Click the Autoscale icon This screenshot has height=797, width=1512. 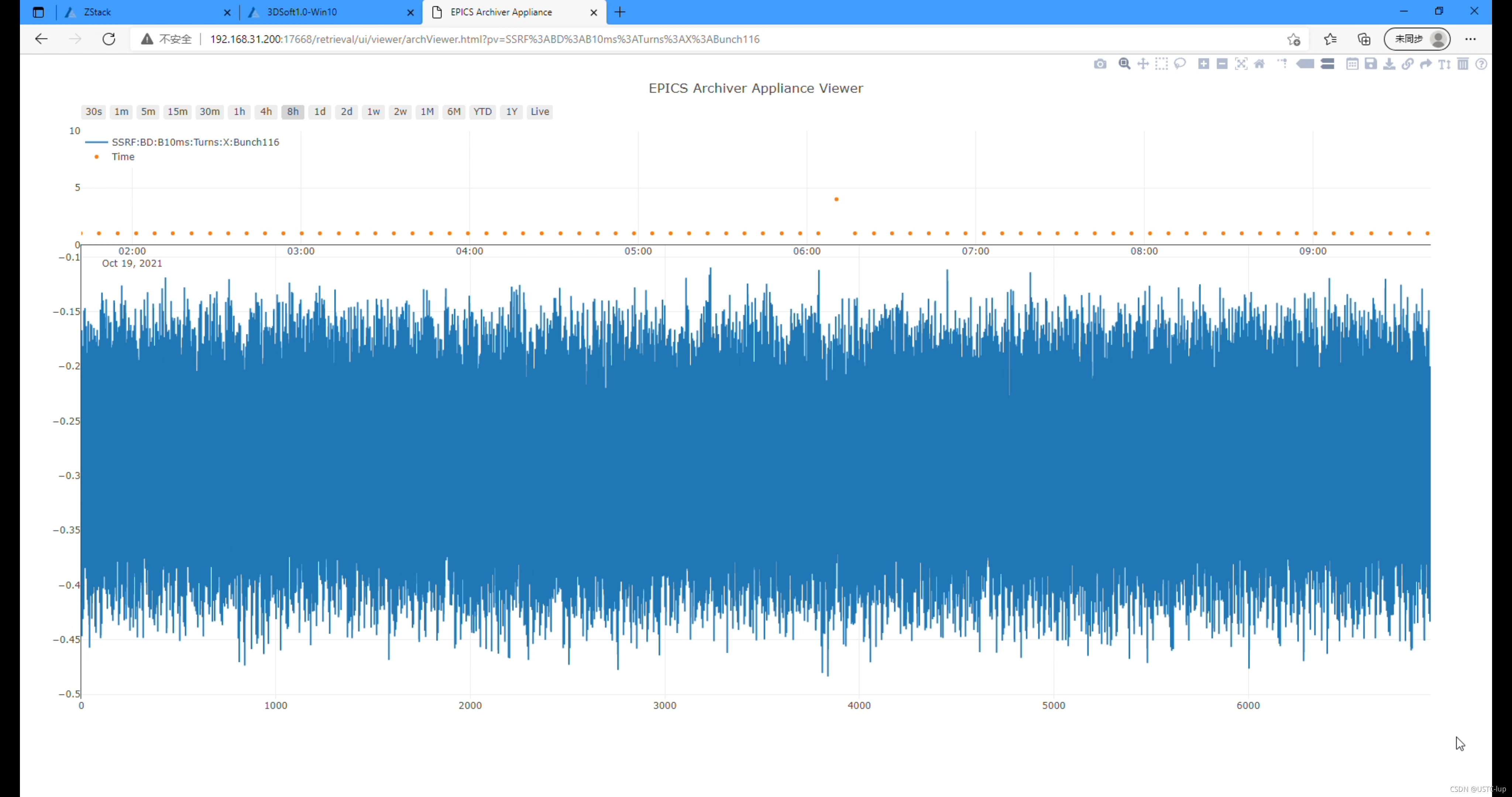1241,64
